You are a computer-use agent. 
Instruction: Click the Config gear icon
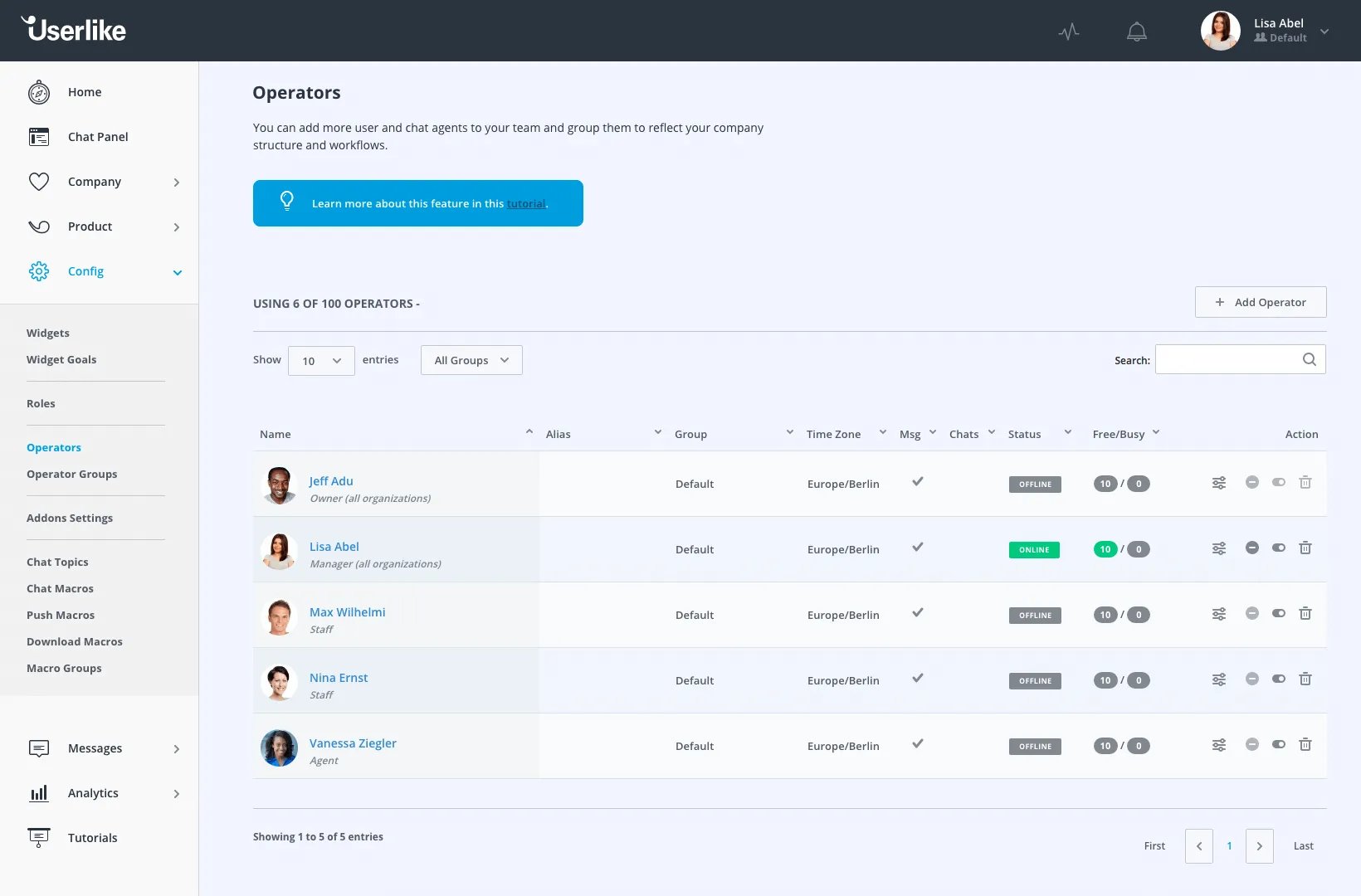[38, 271]
